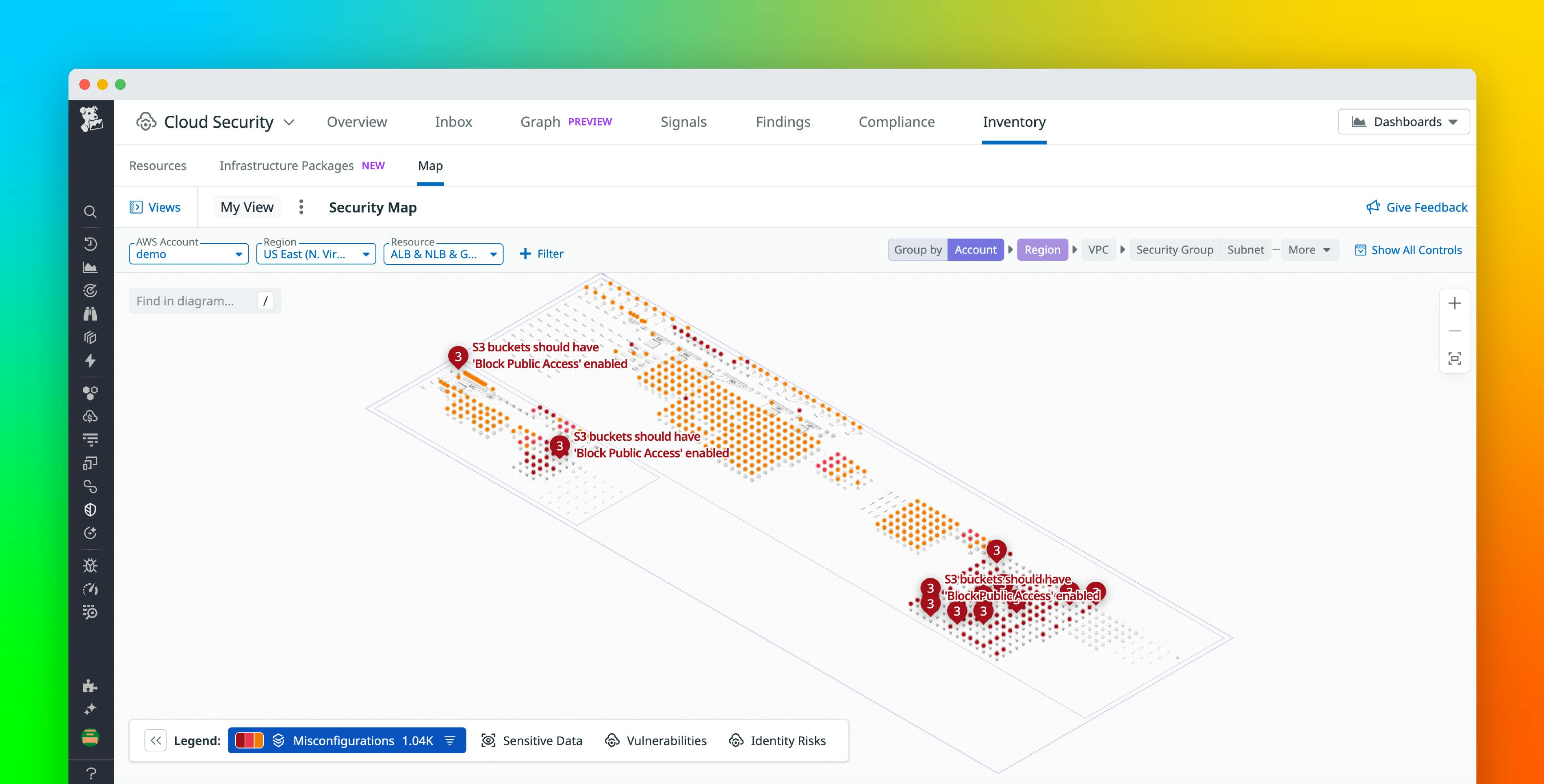This screenshot has height=784, width=1544.
Task: Click the Misconfigurations color swatch in legend
Action: (x=249, y=740)
